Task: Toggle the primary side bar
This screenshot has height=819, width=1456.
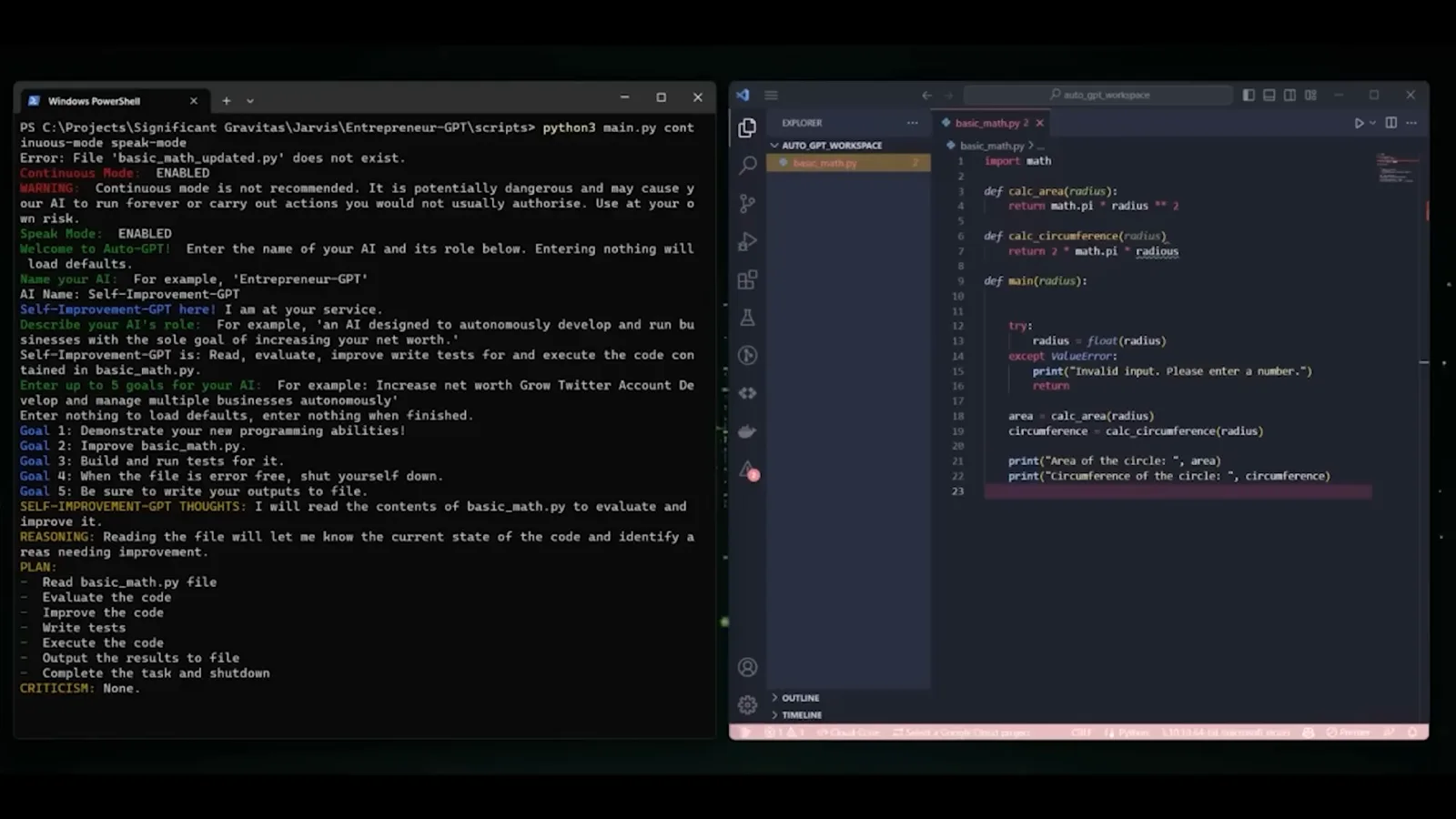Action: pyautogui.click(x=1249, y=95)
